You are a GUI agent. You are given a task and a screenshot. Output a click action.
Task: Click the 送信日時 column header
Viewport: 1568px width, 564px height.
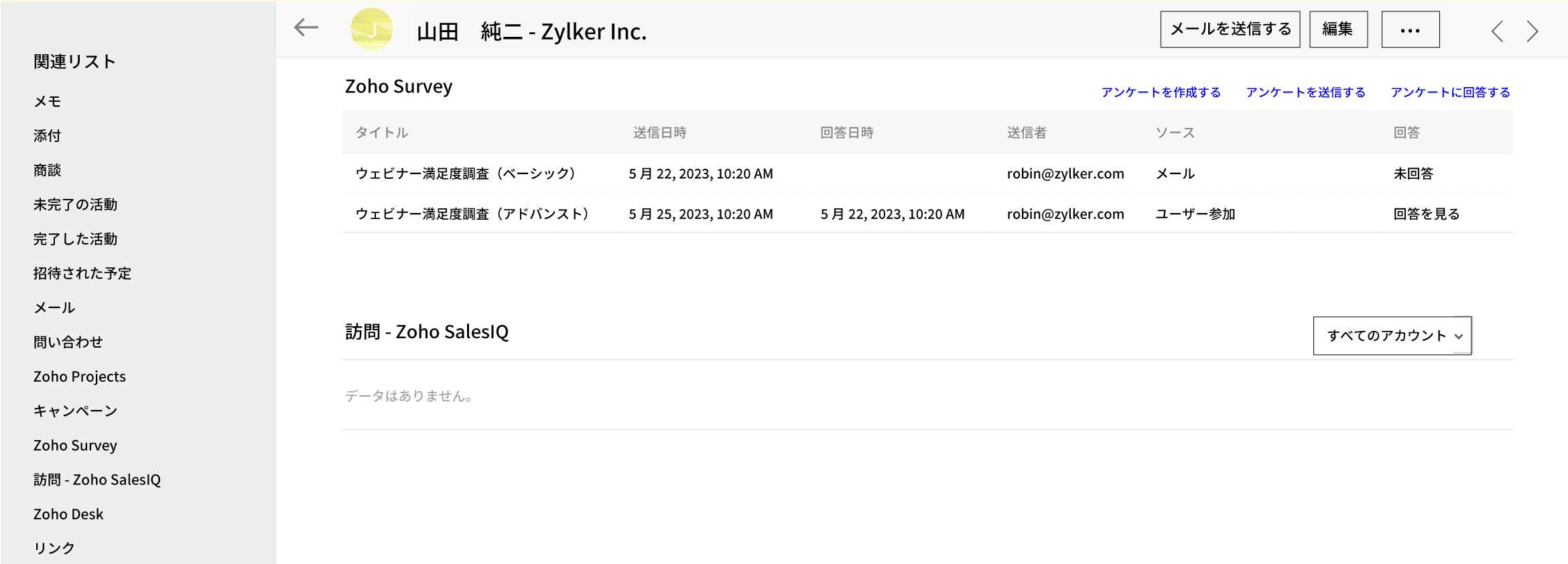(x=659, y=133)
